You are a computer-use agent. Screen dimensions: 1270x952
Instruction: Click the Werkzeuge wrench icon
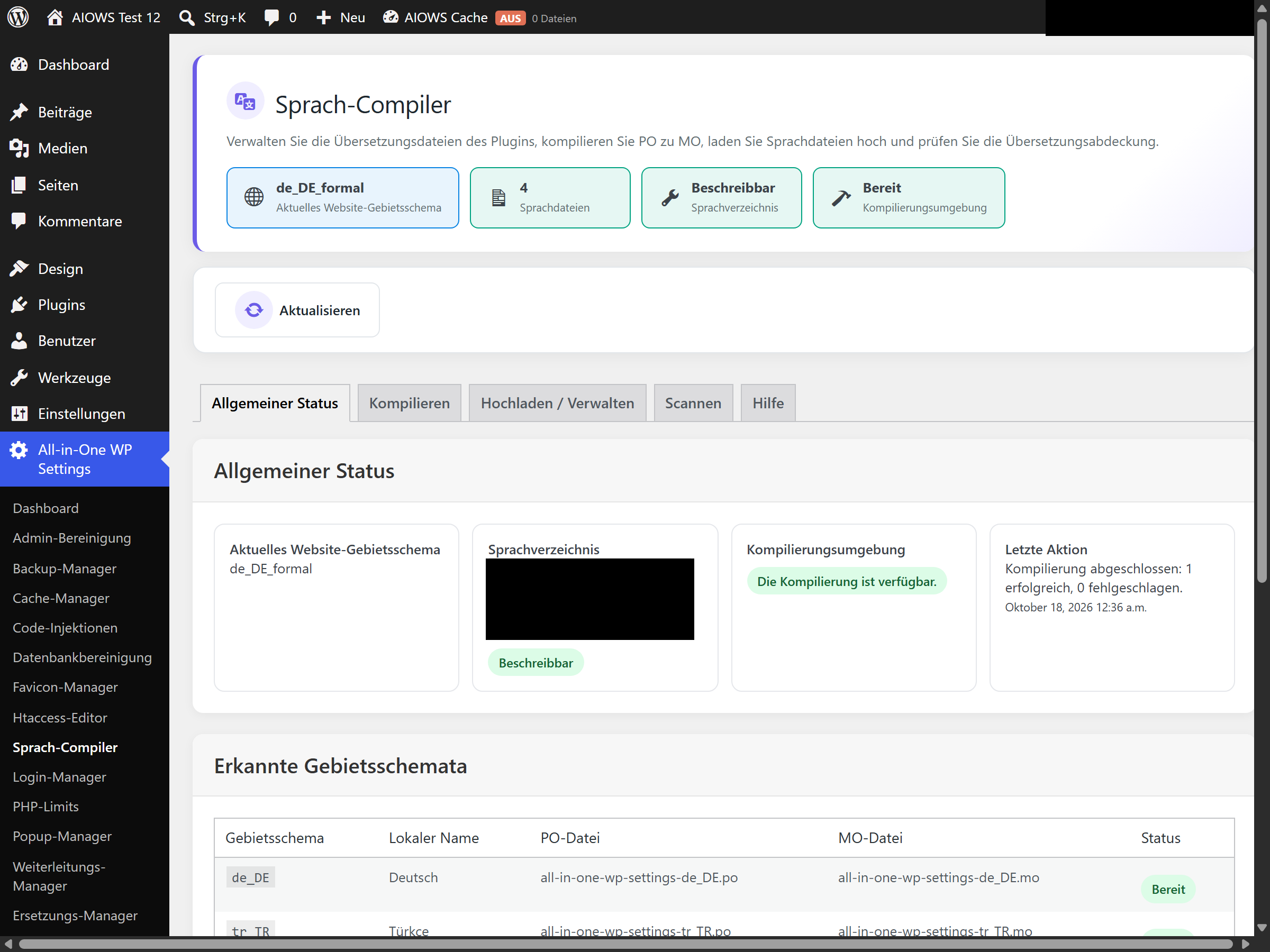19,378
